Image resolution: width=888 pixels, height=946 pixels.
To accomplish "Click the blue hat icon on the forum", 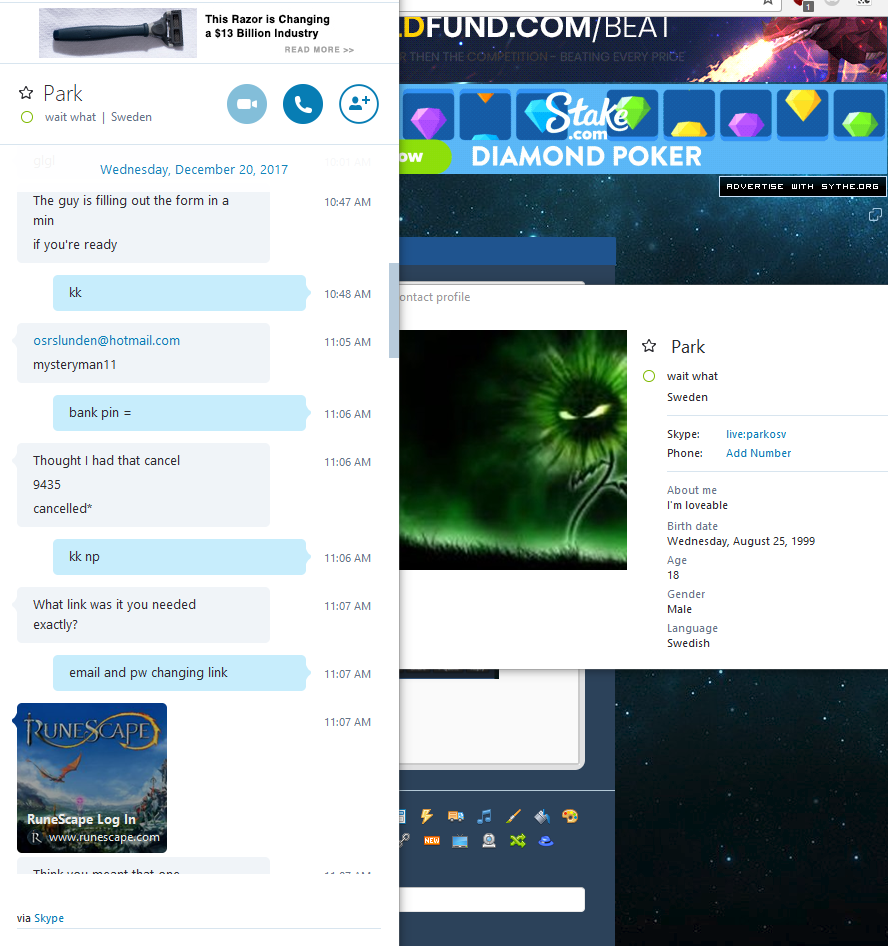I will coord(546,841).
